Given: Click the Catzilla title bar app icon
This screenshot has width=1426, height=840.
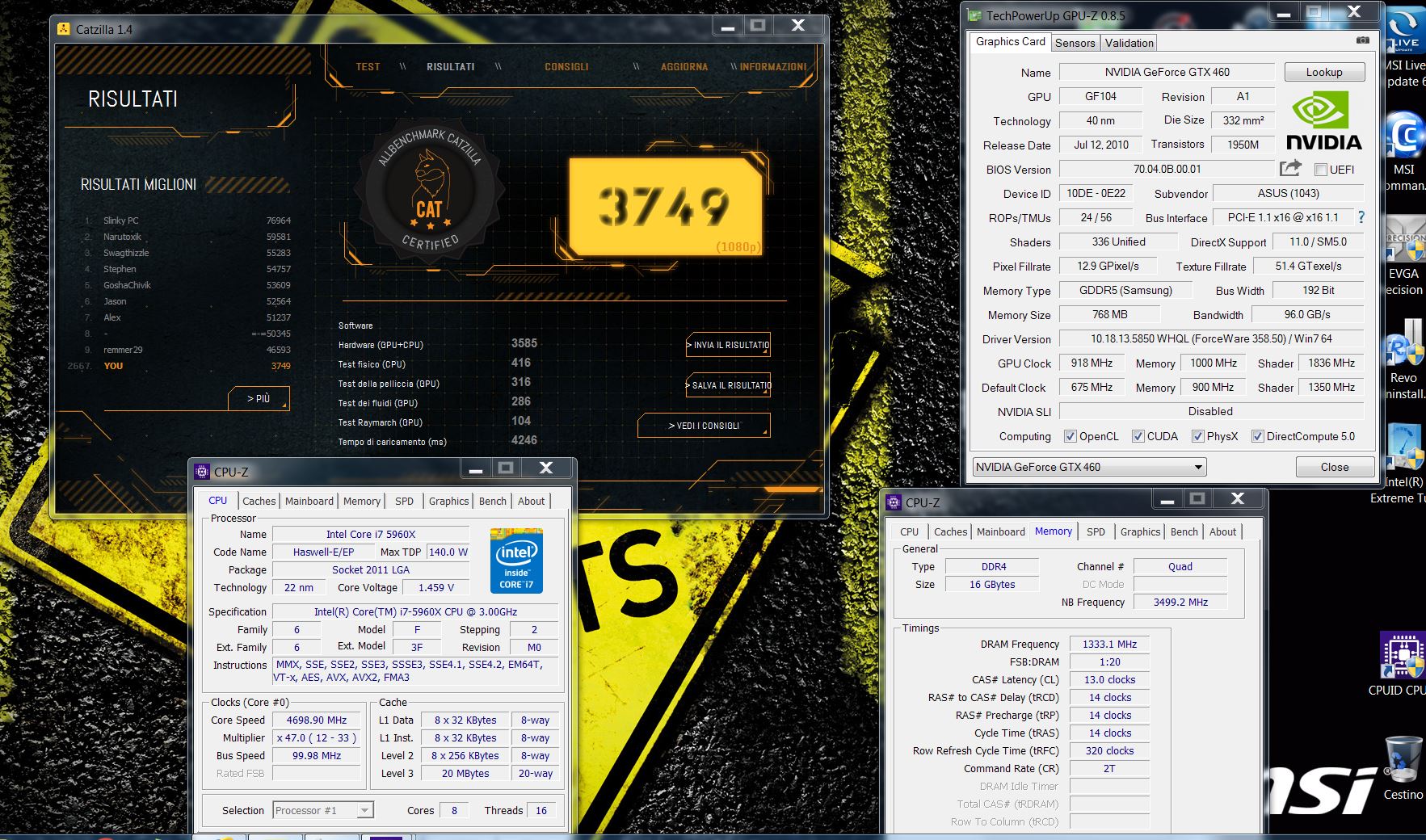Looking at the screenshot, I should pyautogui.click(x=64, y=29).
